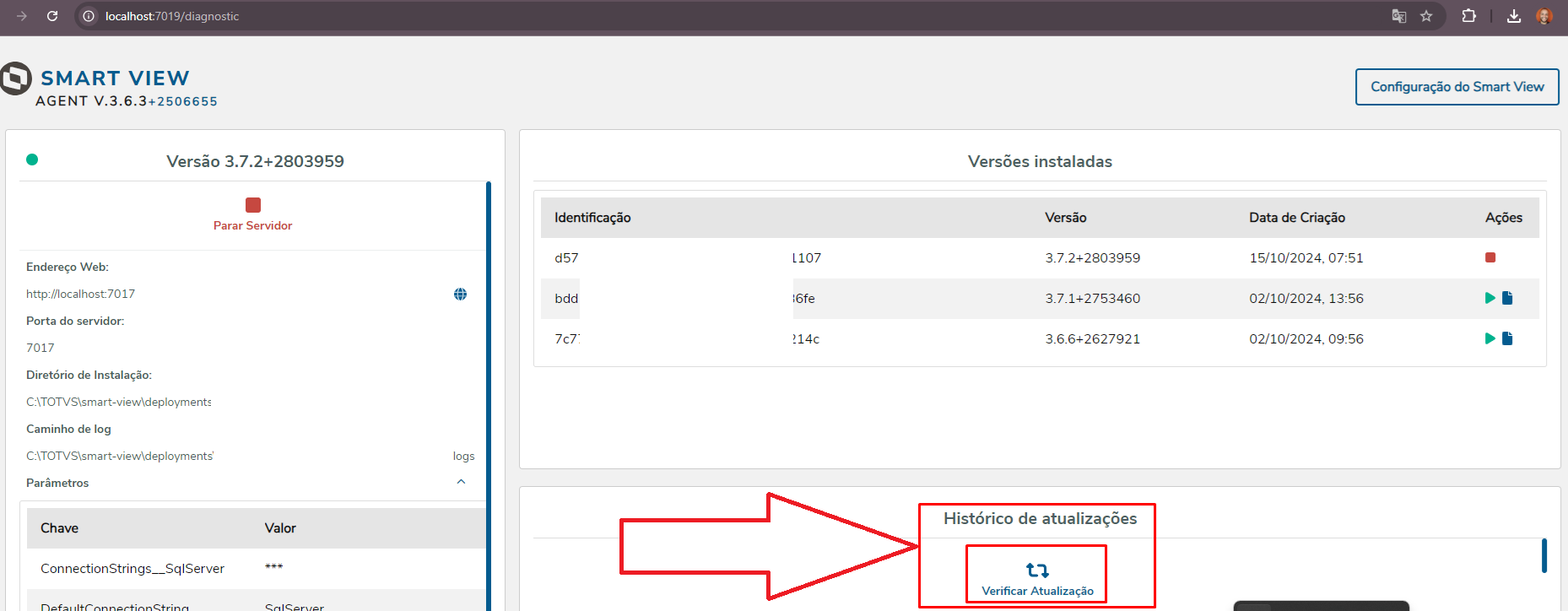This screenshot has height=611, width=1568.
Task: Click the Histórico de atualizações heading
Action: tap(1040, 518)
